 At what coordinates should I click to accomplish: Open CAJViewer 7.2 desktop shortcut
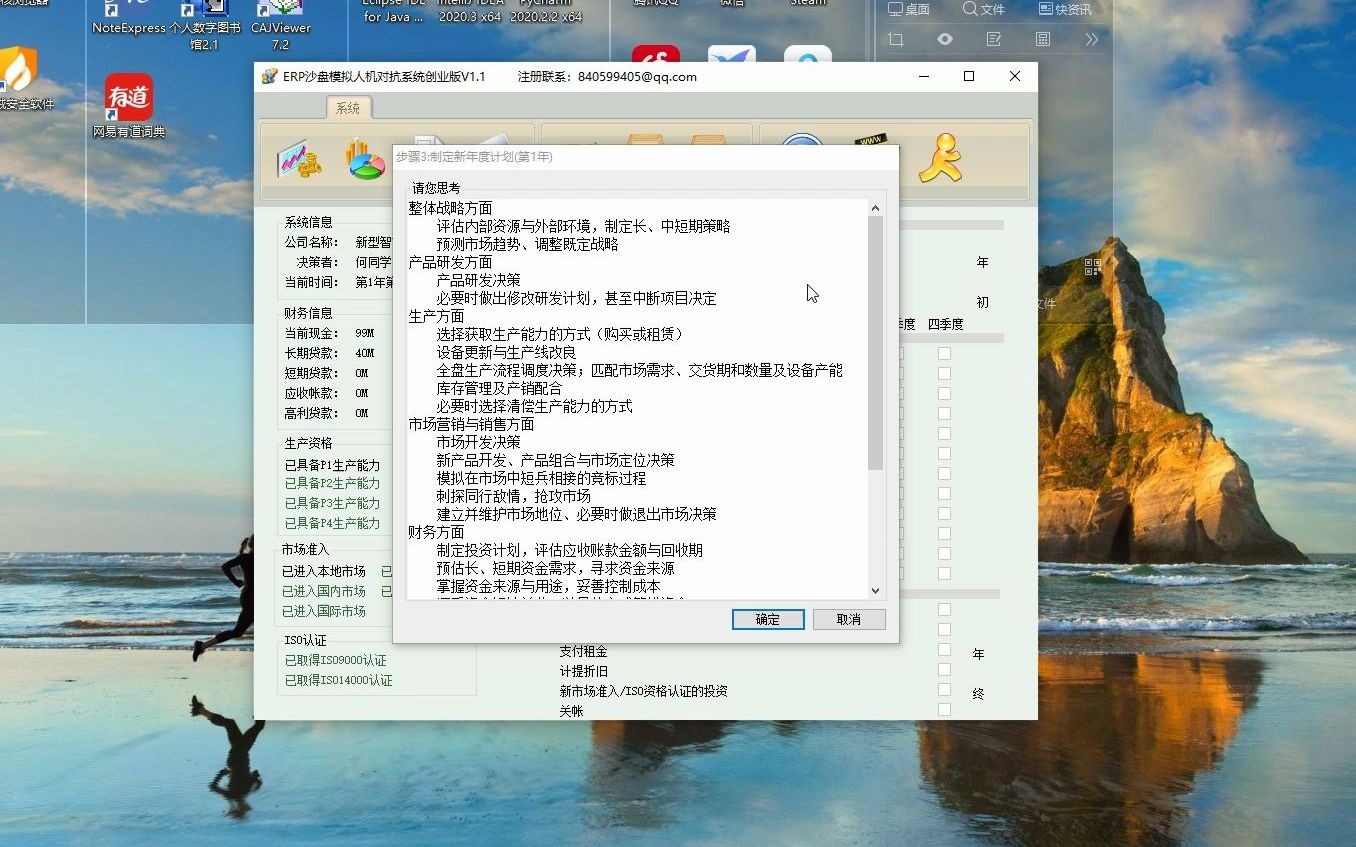click(280, 25)
